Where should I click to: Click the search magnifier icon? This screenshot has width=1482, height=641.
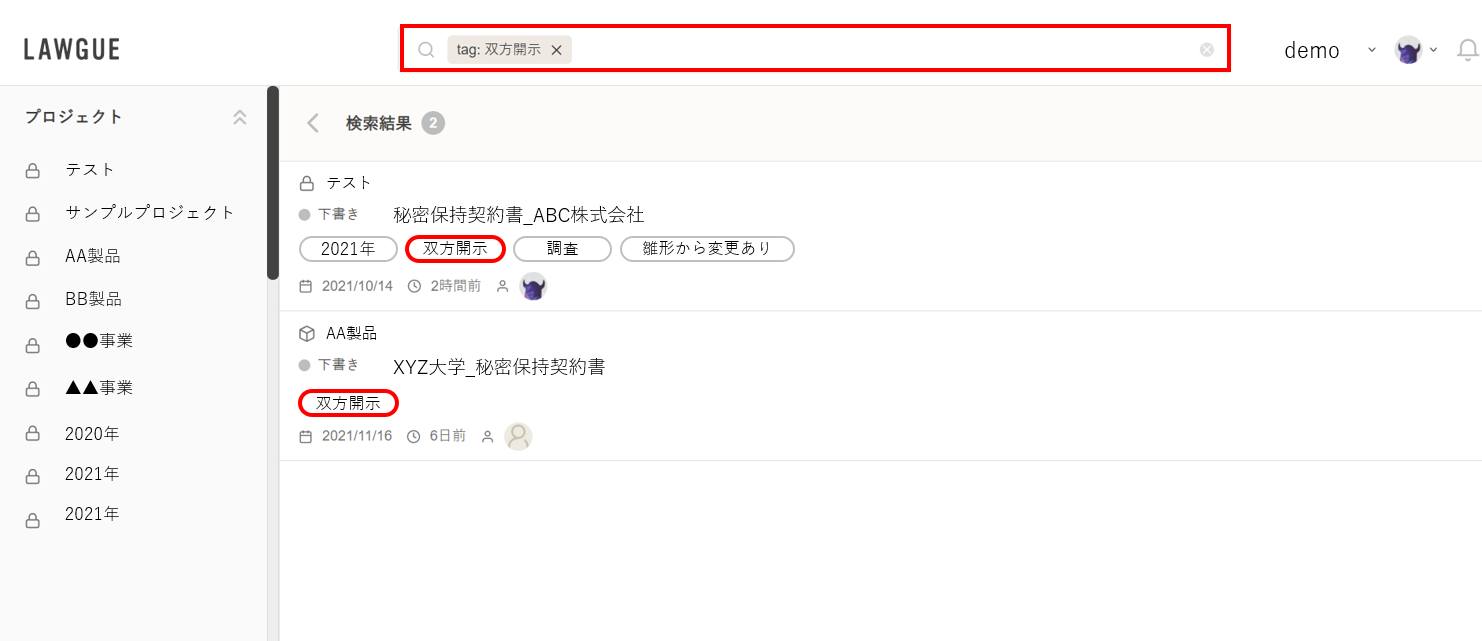pos(425,50)
